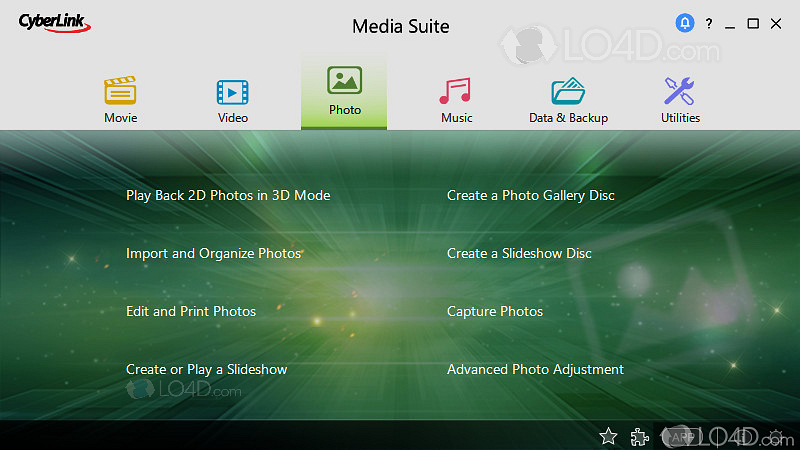Open the Movie category
Screen dimensions: 800x450
pyautogui.click(x=120, y=100)
